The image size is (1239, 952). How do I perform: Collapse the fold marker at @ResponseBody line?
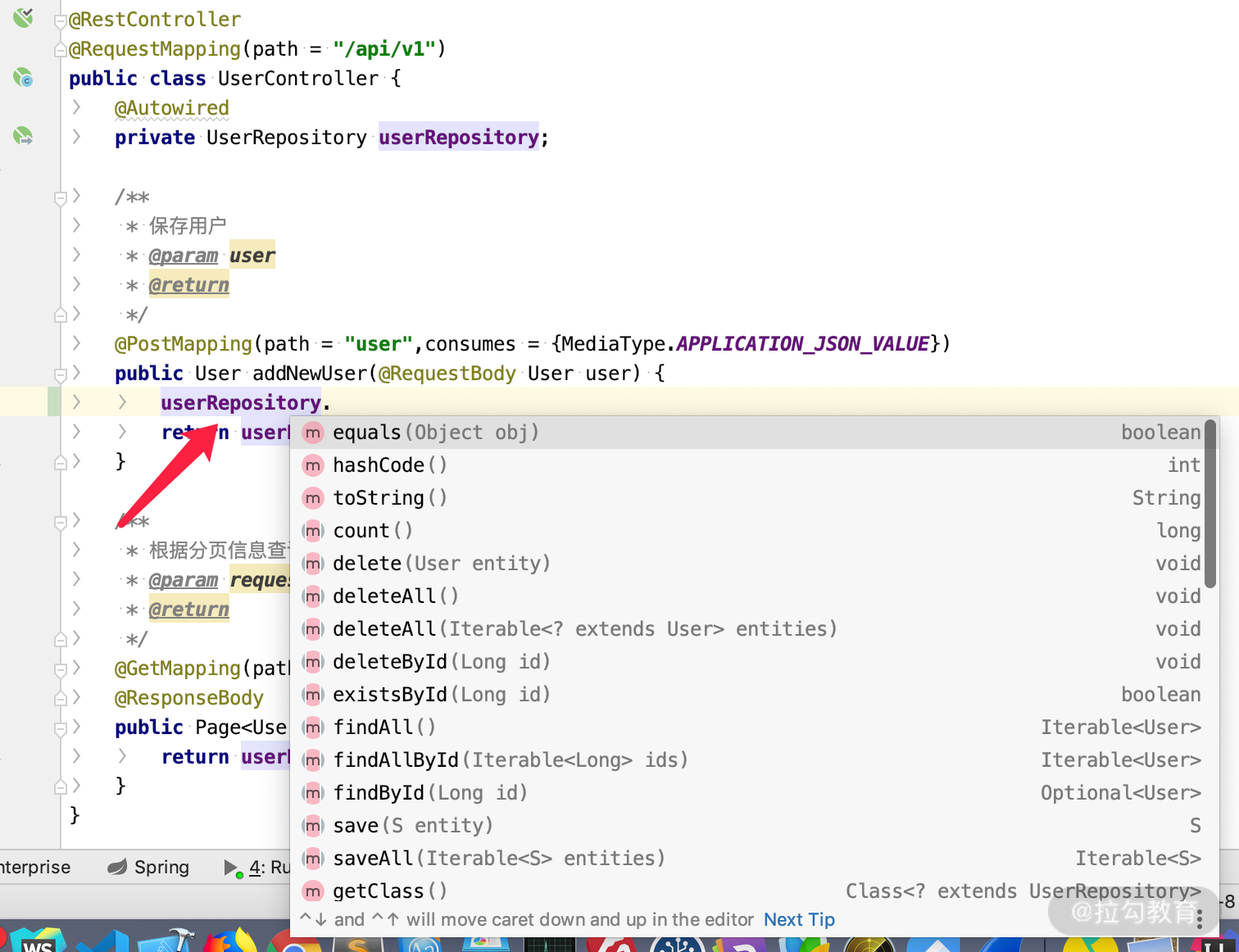pos(60,699)
